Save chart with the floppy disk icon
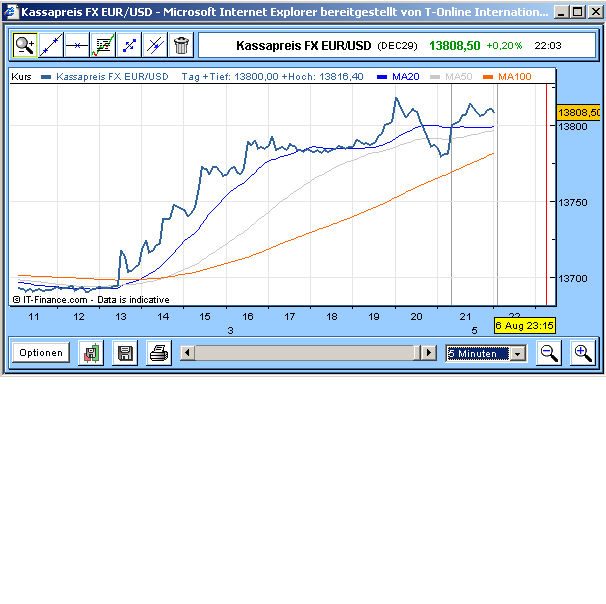The width and height of the screenshot is (606, 604). 125,353
